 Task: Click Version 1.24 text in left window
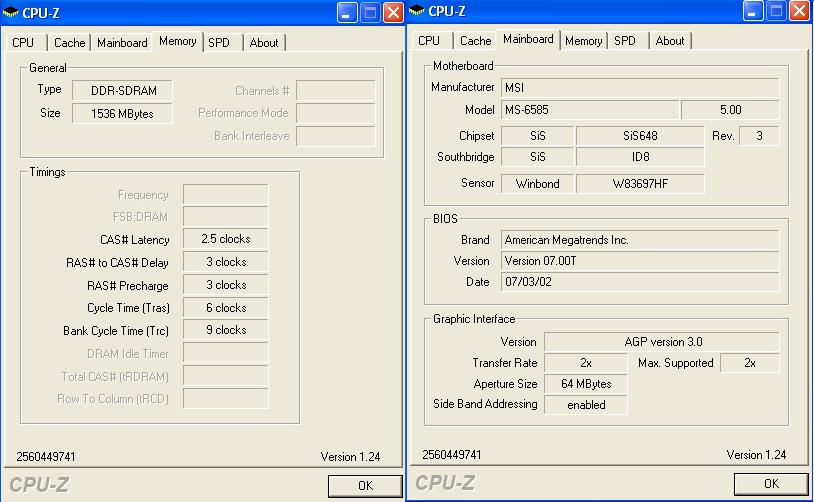pos(350,457)
